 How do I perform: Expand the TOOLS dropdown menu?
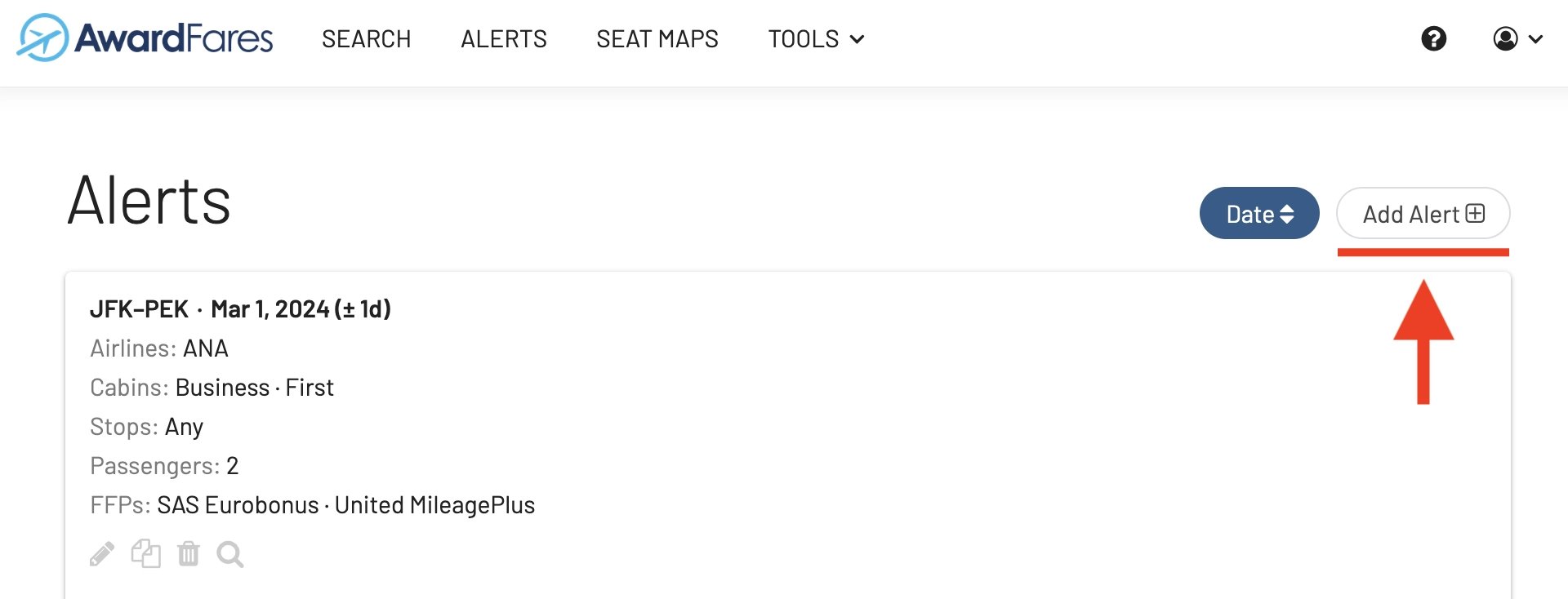click(816, 39)
